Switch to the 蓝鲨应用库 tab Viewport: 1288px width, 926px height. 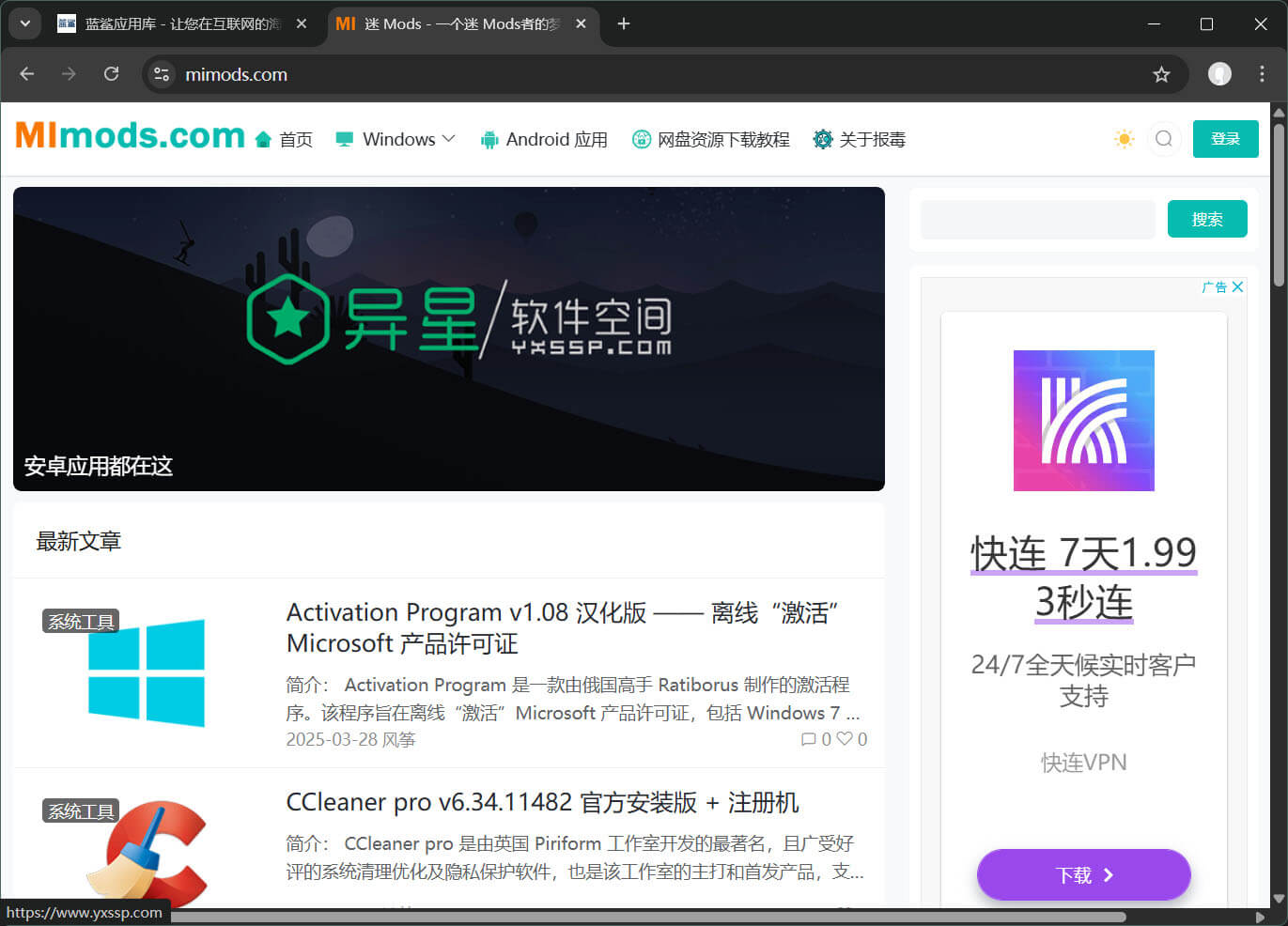coord(183,23)
